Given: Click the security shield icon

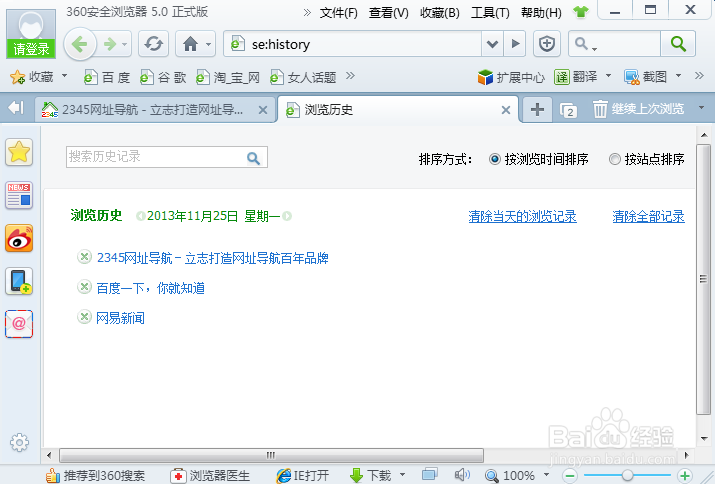Looking at the screenshot, I should [x=547, y=44].
